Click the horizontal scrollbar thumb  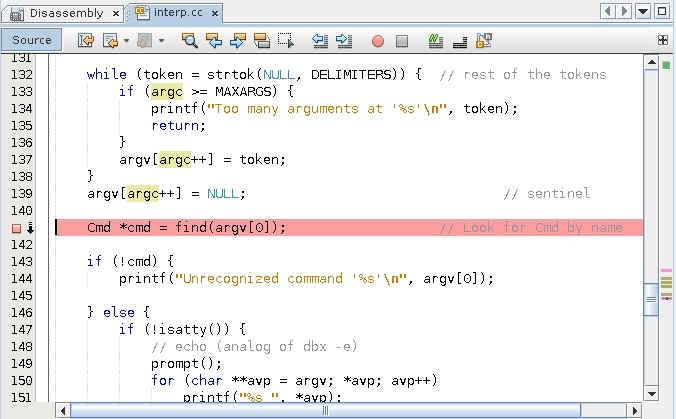pyautogui.click(x=325, y=410)
